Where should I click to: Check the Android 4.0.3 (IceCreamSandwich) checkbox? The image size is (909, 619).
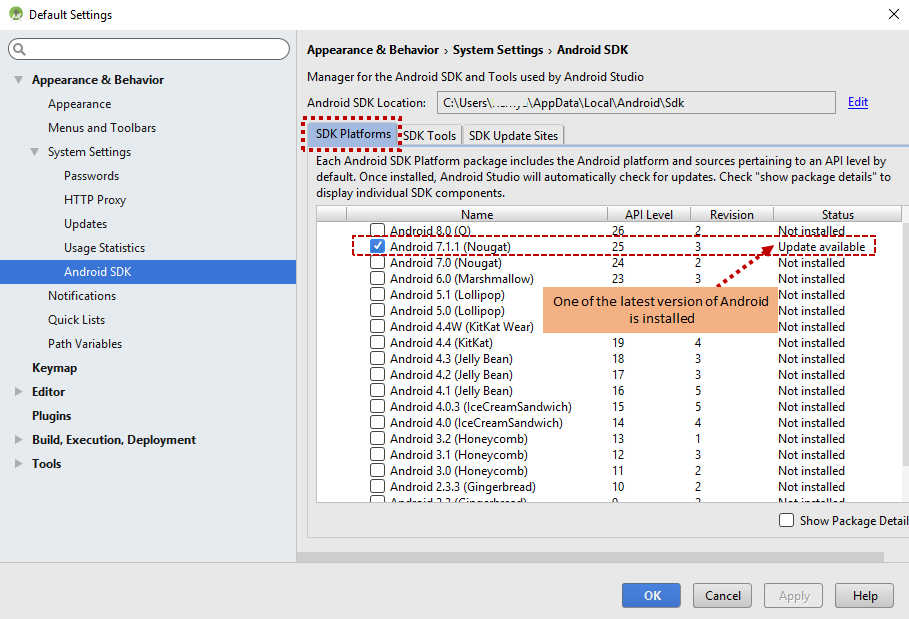pos(377,406)
